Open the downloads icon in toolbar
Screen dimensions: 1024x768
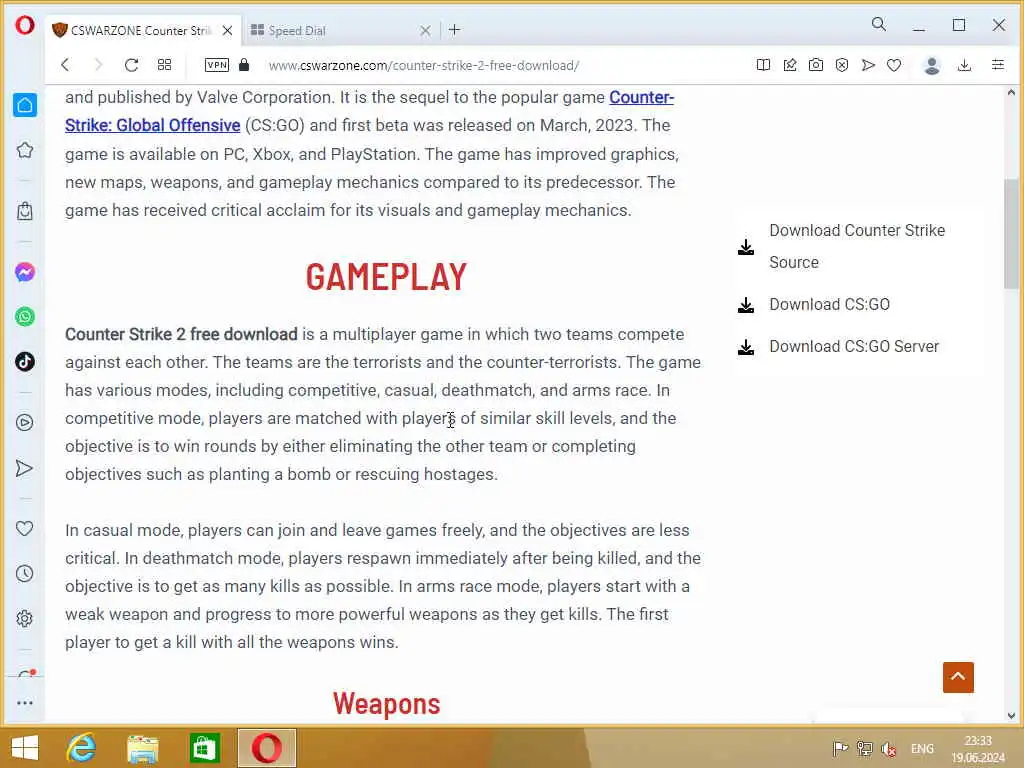pos(964,65)
